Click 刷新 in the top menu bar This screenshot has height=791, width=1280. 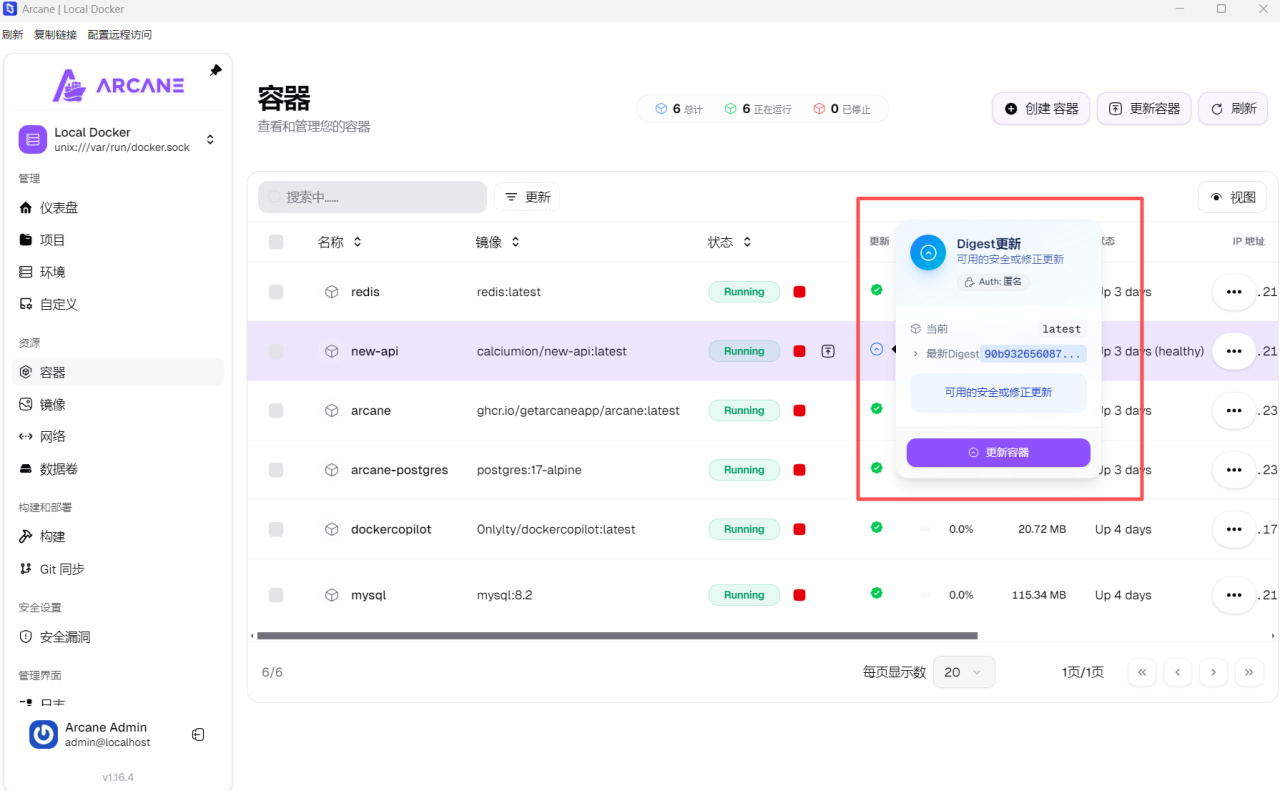[12, 35]
